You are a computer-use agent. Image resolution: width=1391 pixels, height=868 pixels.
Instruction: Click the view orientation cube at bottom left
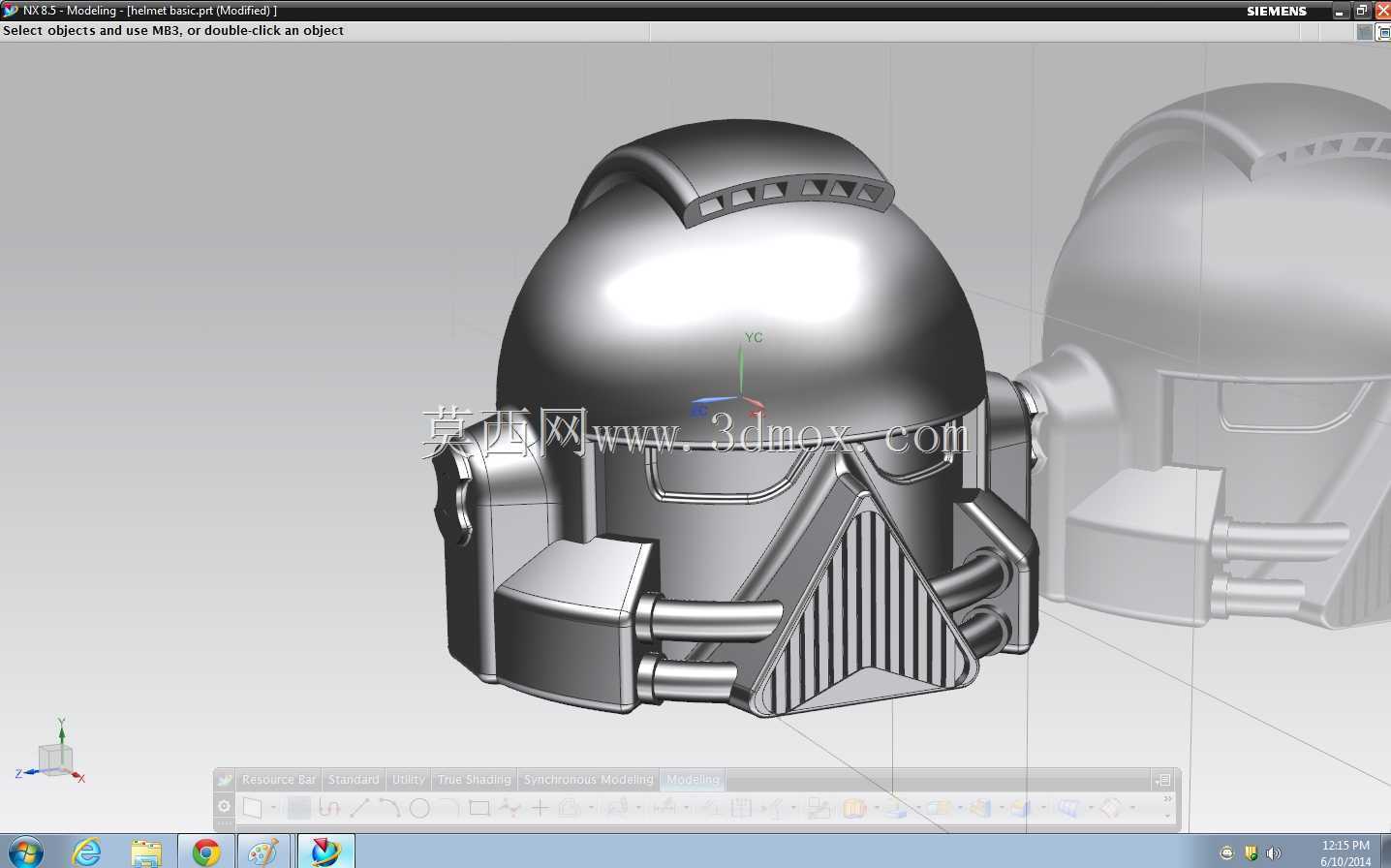pyautogui.click(x=54, y=759)
